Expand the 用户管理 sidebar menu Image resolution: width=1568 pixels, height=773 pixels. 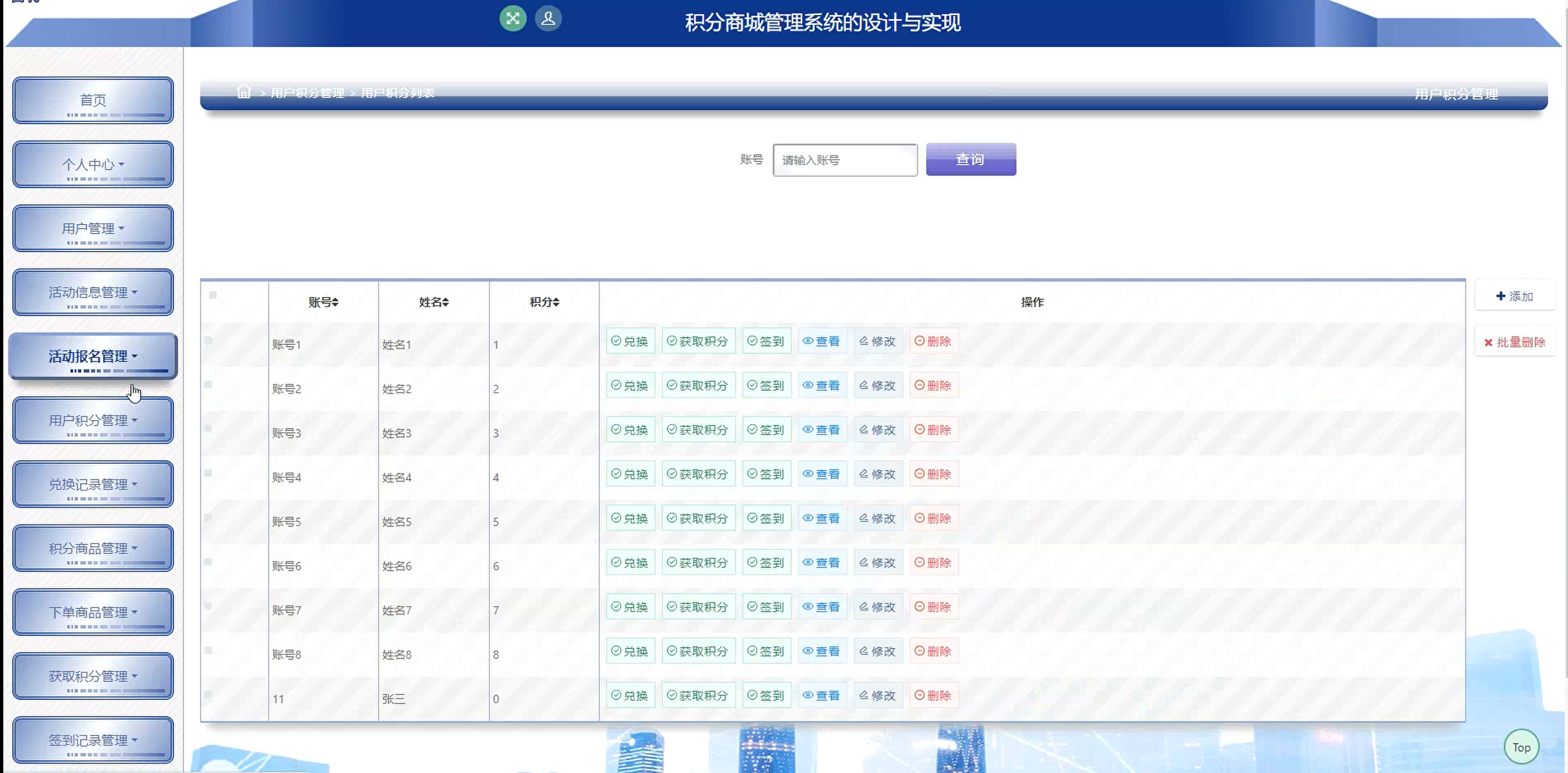pos(93,228)
